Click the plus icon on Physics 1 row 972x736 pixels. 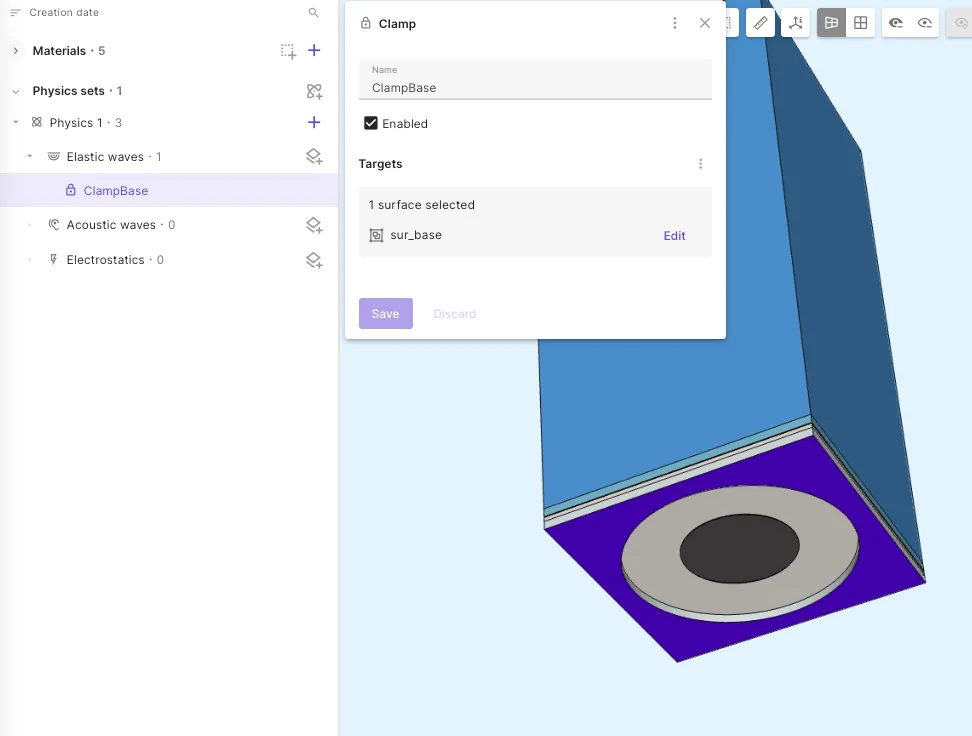click(x=314, y=122)
